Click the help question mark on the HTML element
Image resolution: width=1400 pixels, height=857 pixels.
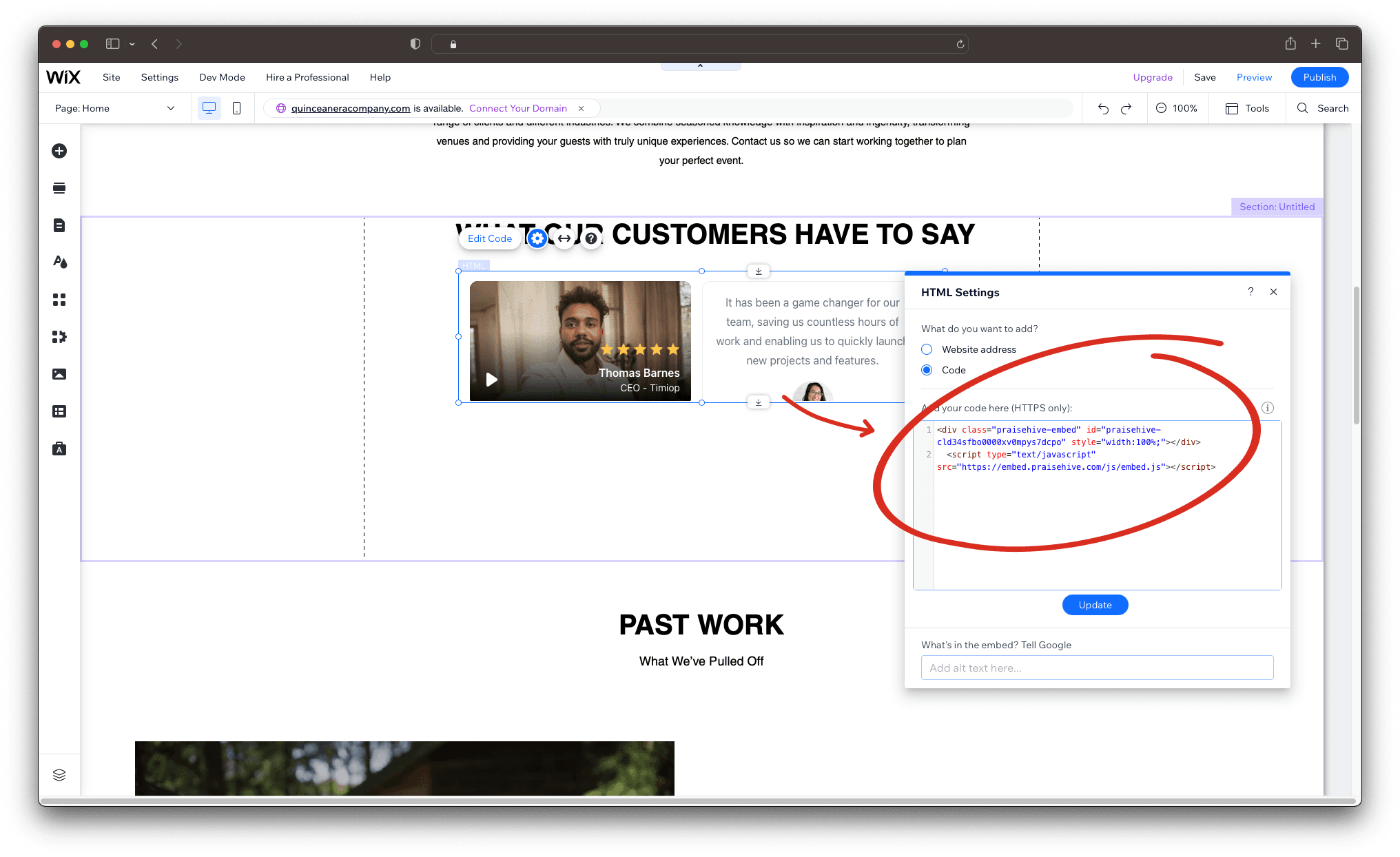point(590,238)
